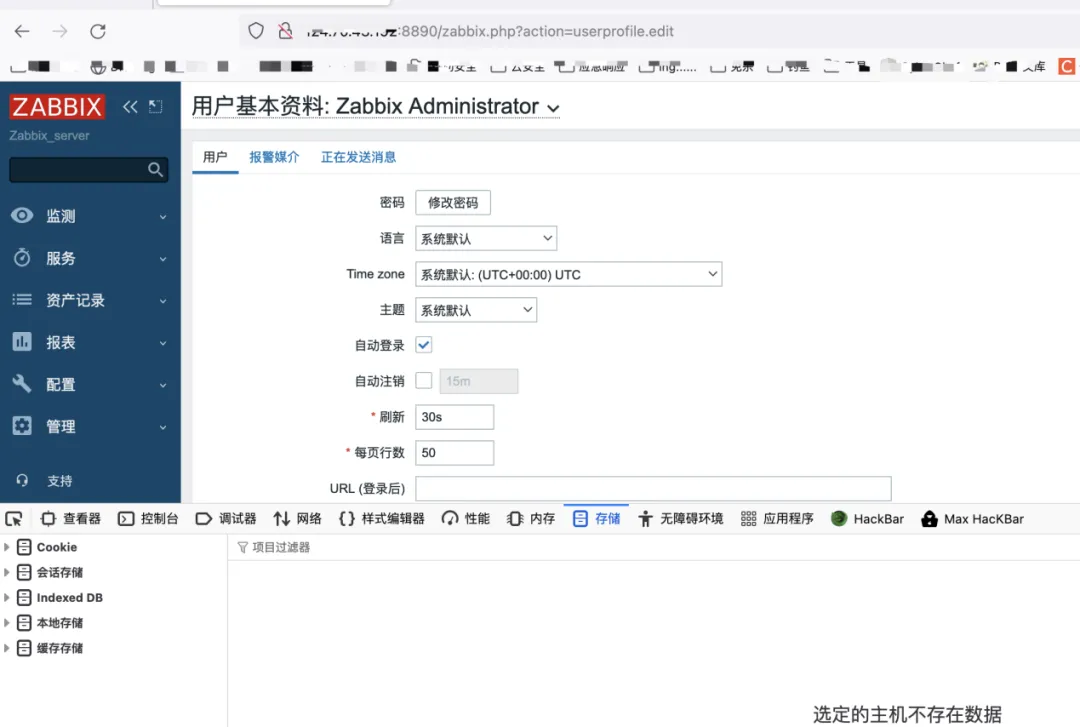Expand the Cookie storage tree item
This screenshot has width=1080, height=727.
coord(7,547)
